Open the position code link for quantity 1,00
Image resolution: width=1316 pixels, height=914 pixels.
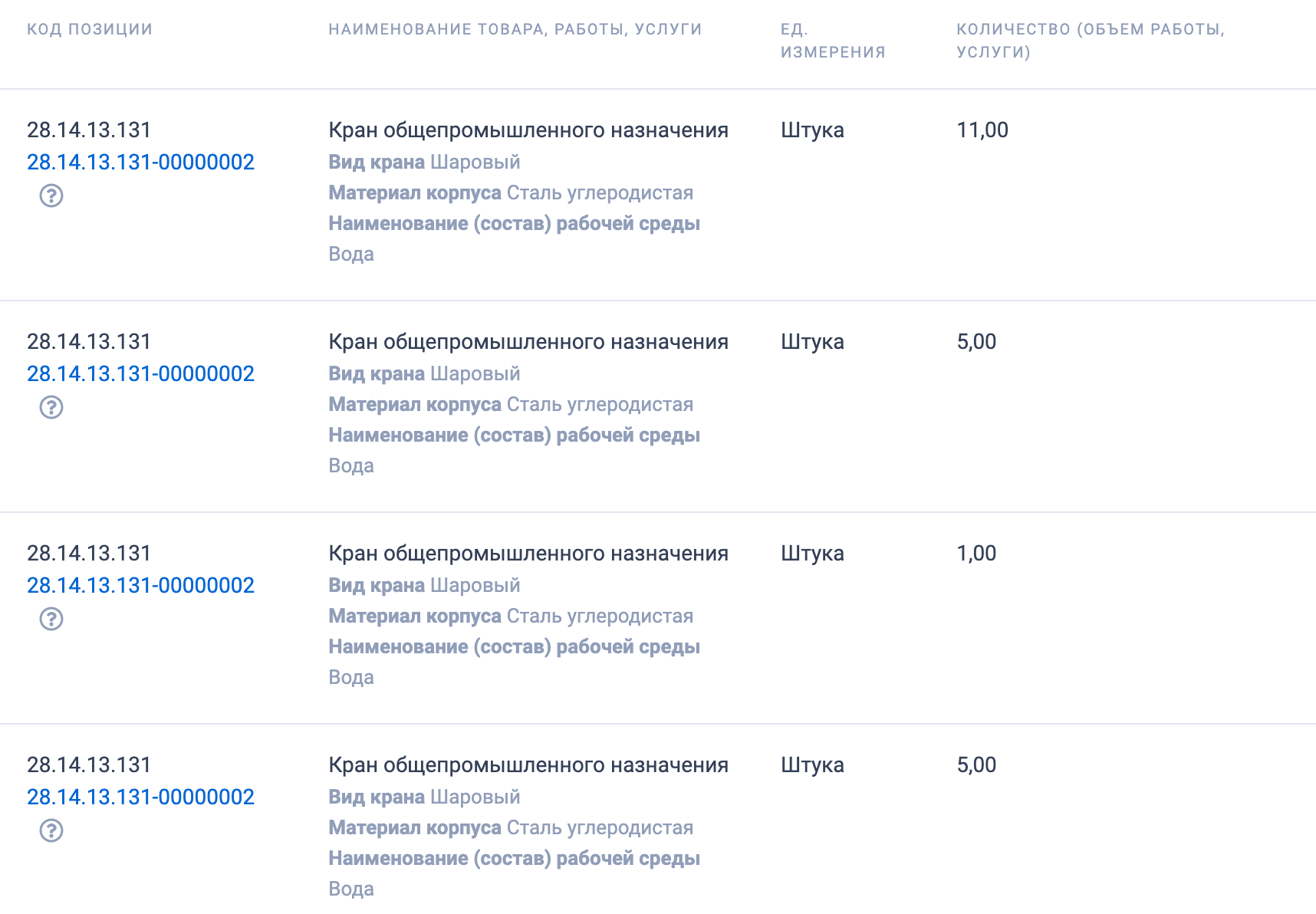click(x=141, y=585)
